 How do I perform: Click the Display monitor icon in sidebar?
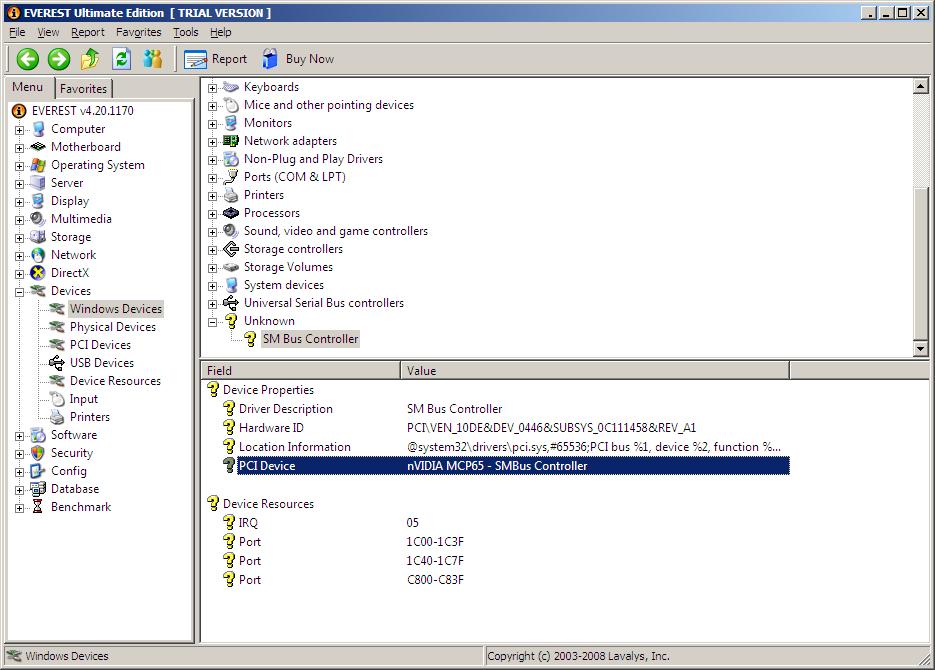click(38, 201)
